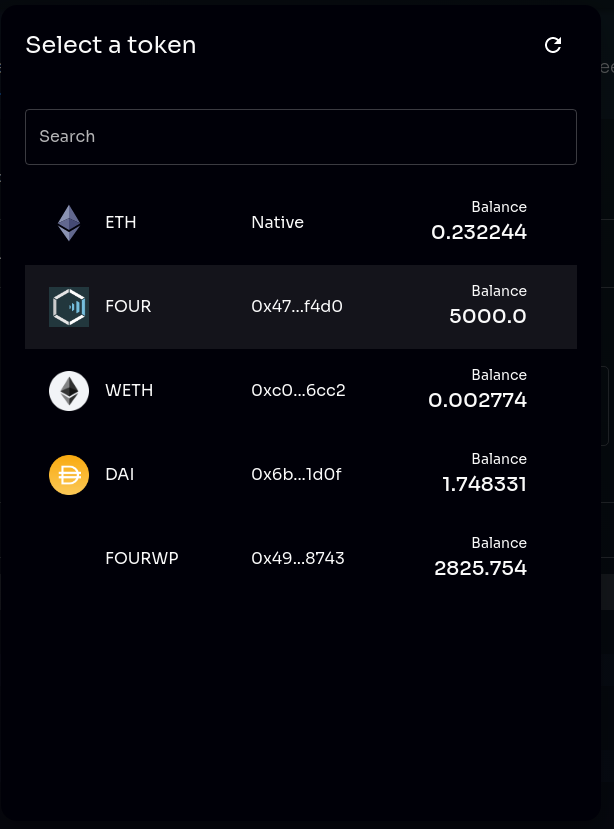Click the Select a token heading
The height and width of the screenshot is (829, 614).
coord(111,45)
